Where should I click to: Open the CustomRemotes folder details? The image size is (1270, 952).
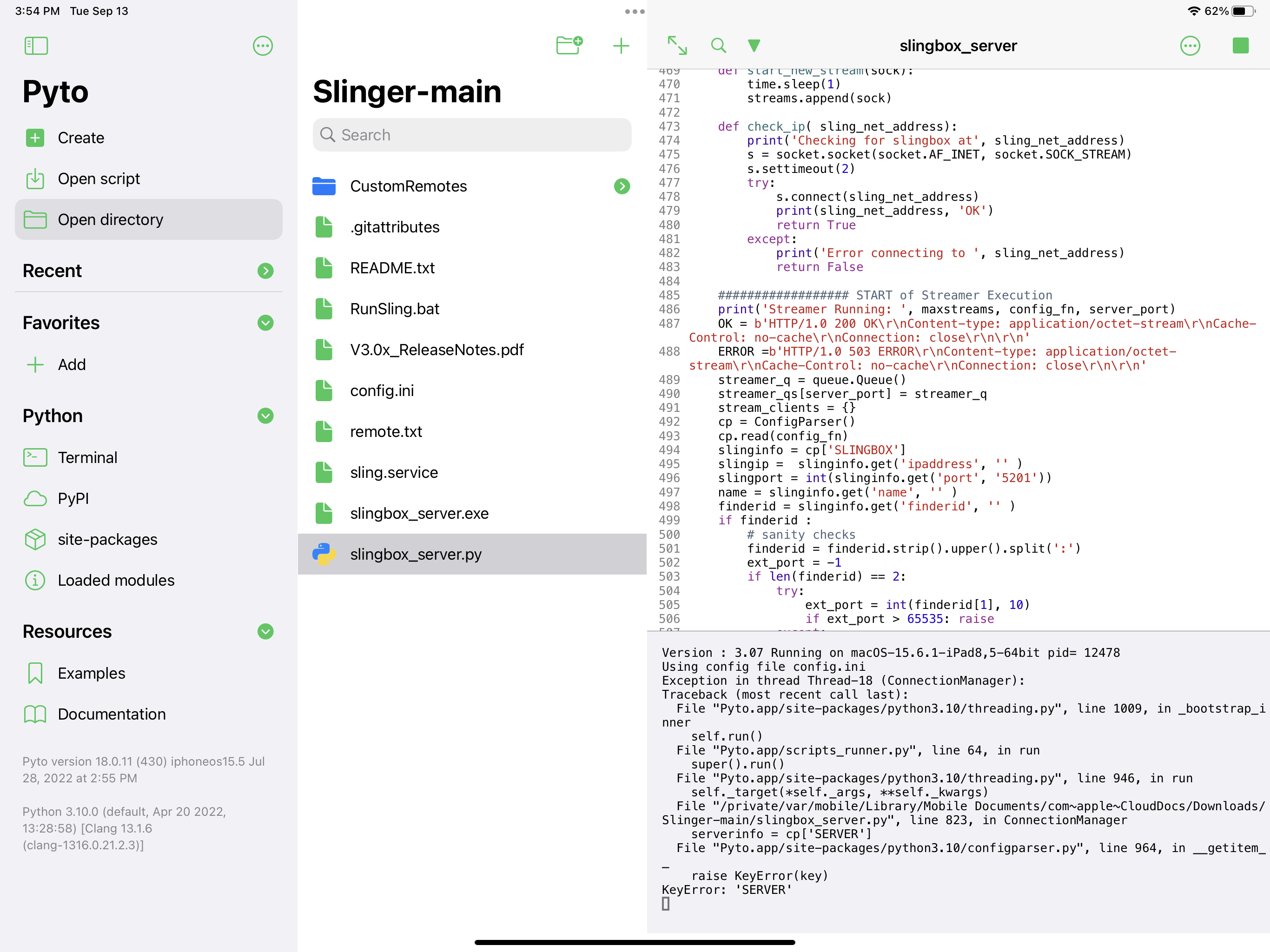tap(622, 186)
